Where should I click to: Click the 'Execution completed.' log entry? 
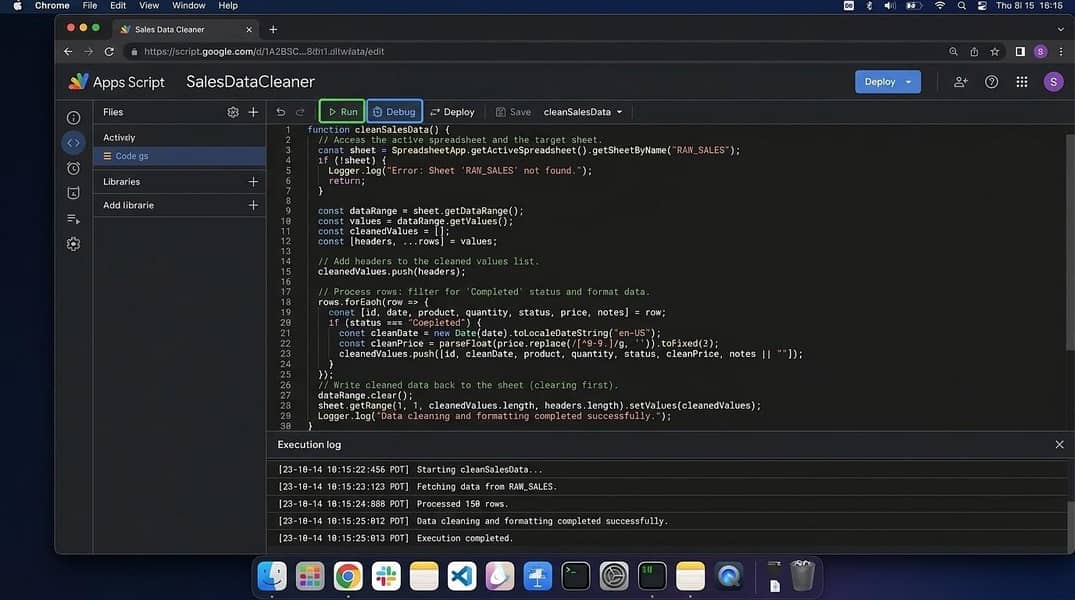click(465, 538)
